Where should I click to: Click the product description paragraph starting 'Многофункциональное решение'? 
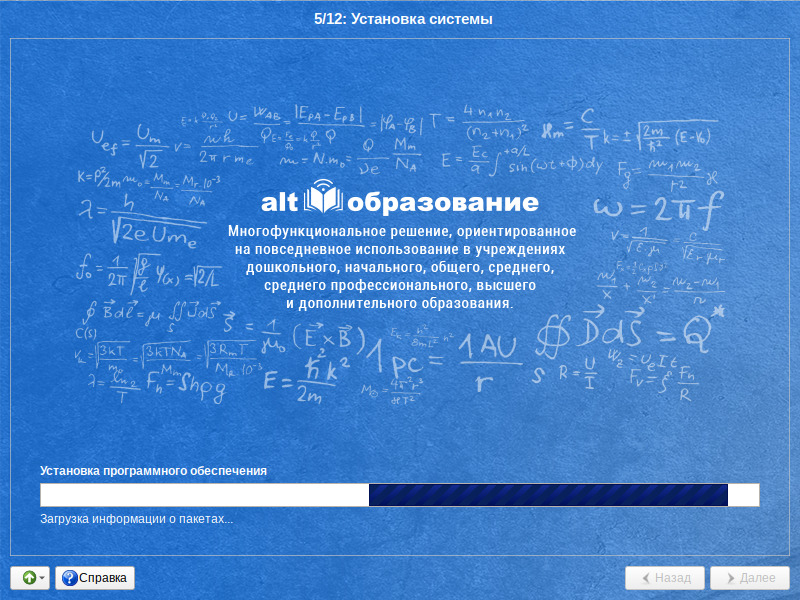[x=402, y=267]
